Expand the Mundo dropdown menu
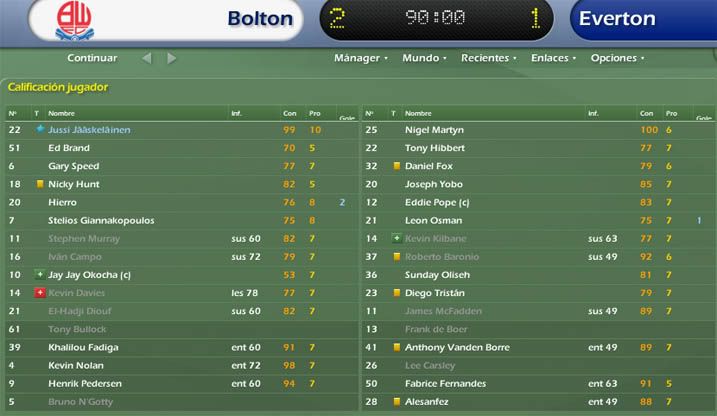Image resolution: width=717 pixels, height=416 pixels. (424, 58)
